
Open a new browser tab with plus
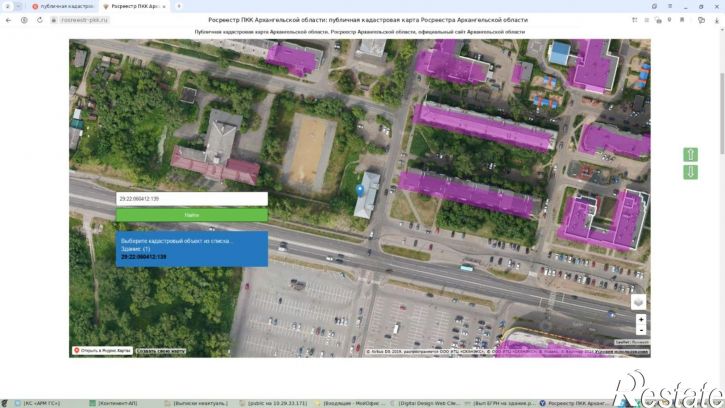179,6
